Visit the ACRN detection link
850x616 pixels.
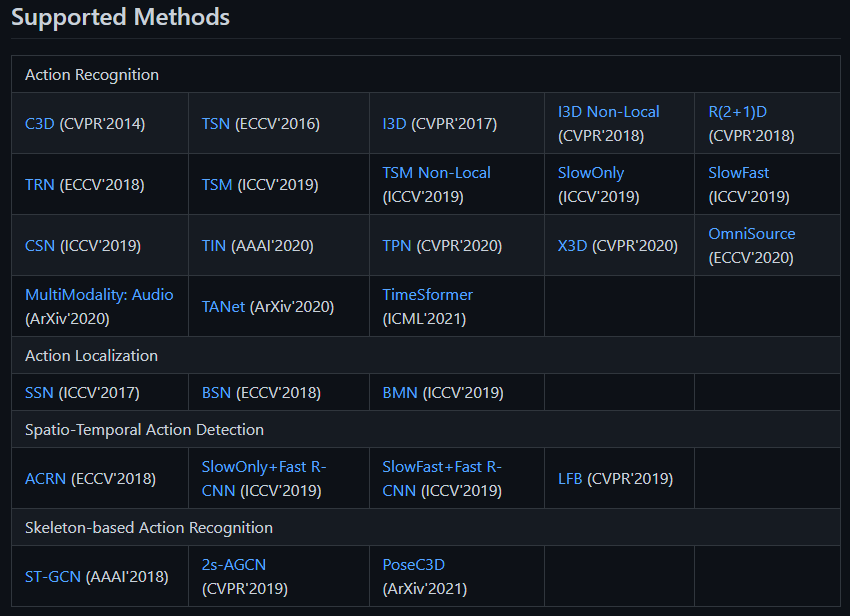pyautogui.click(x=46, y=479)
